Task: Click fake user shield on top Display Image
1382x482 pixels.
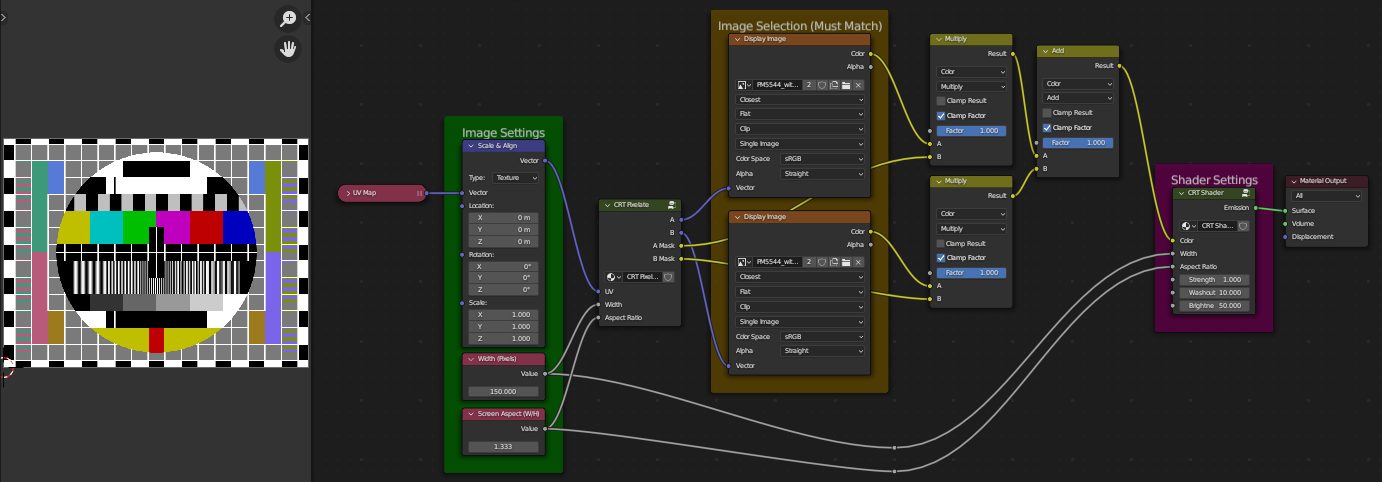Action: [821, 85]
